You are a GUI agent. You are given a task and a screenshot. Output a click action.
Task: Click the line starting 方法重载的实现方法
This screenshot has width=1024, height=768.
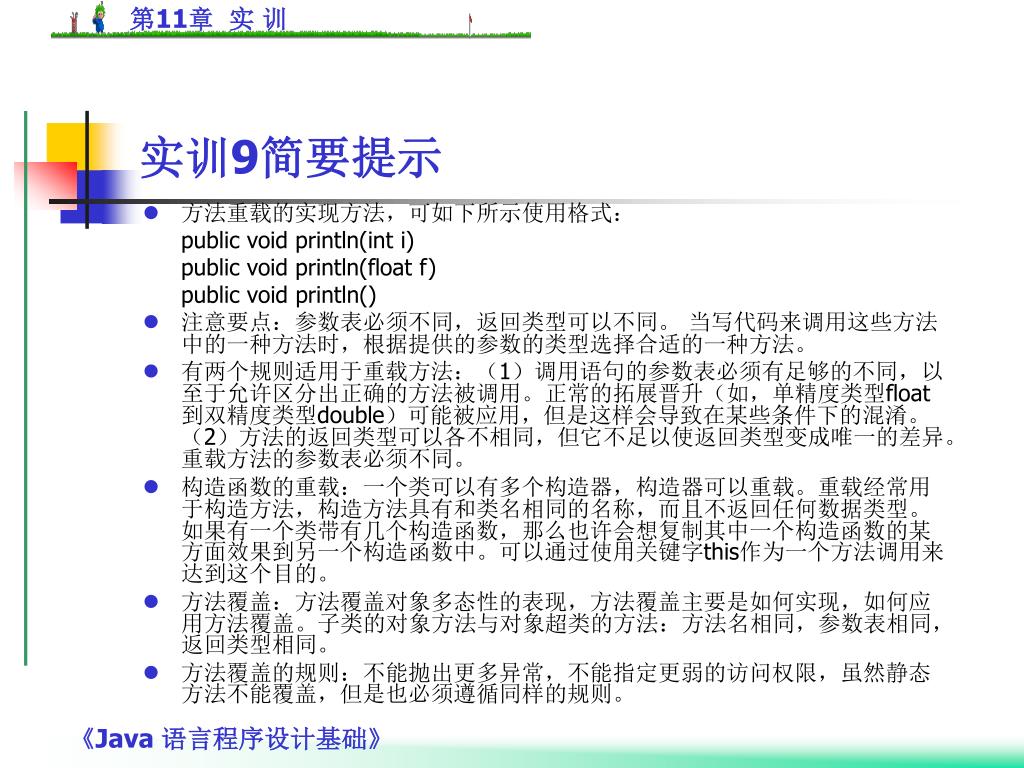coord(400,213)
